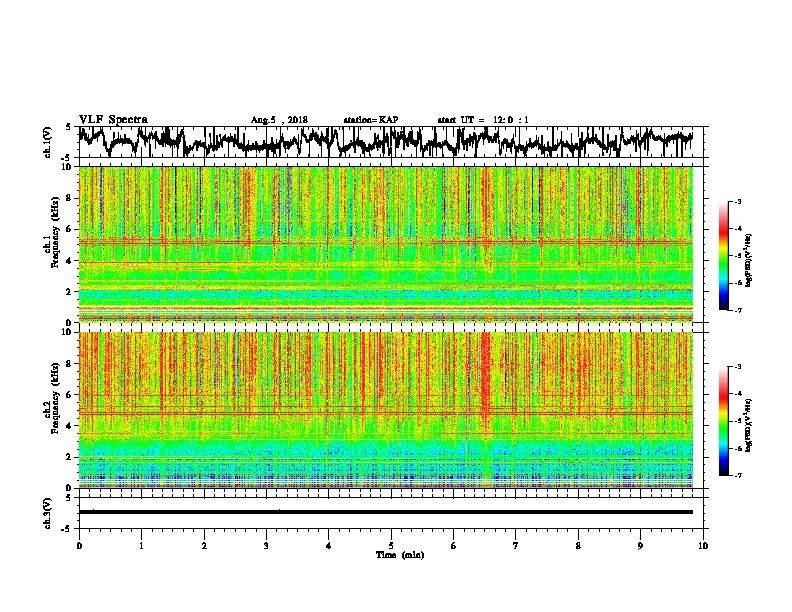Viewport: 792px width, 612px height.
Task: Click the "8" frequency tick of ch.2 spectrogram
Action: pos(70,364)
